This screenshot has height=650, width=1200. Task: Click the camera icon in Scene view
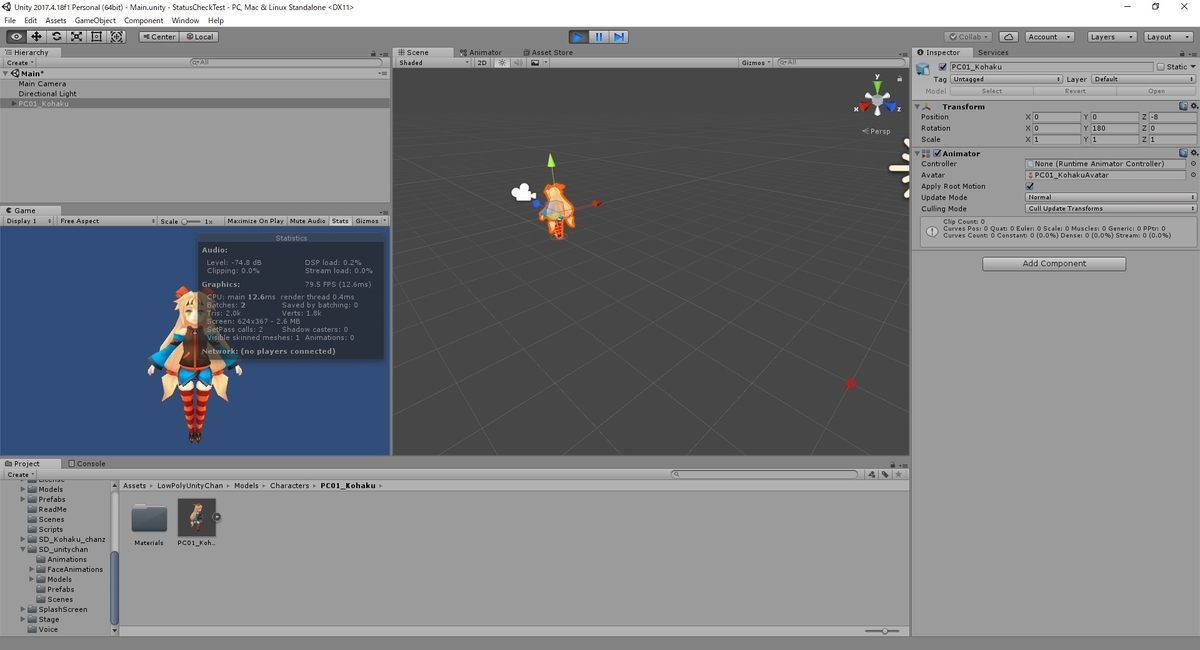click(522, 193)
